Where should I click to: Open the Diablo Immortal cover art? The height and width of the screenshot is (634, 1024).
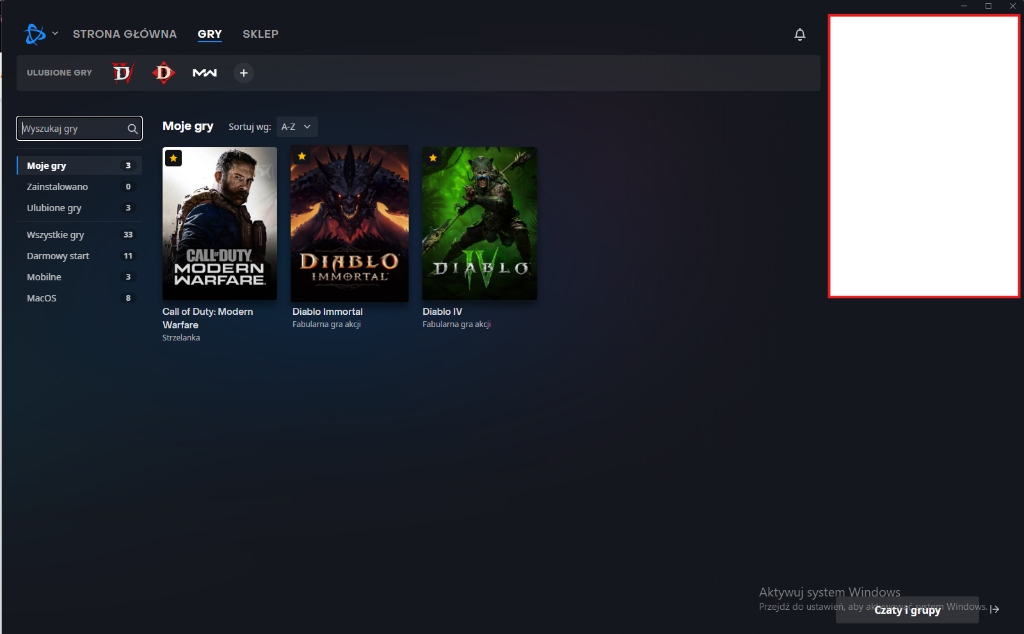[349, 223]
